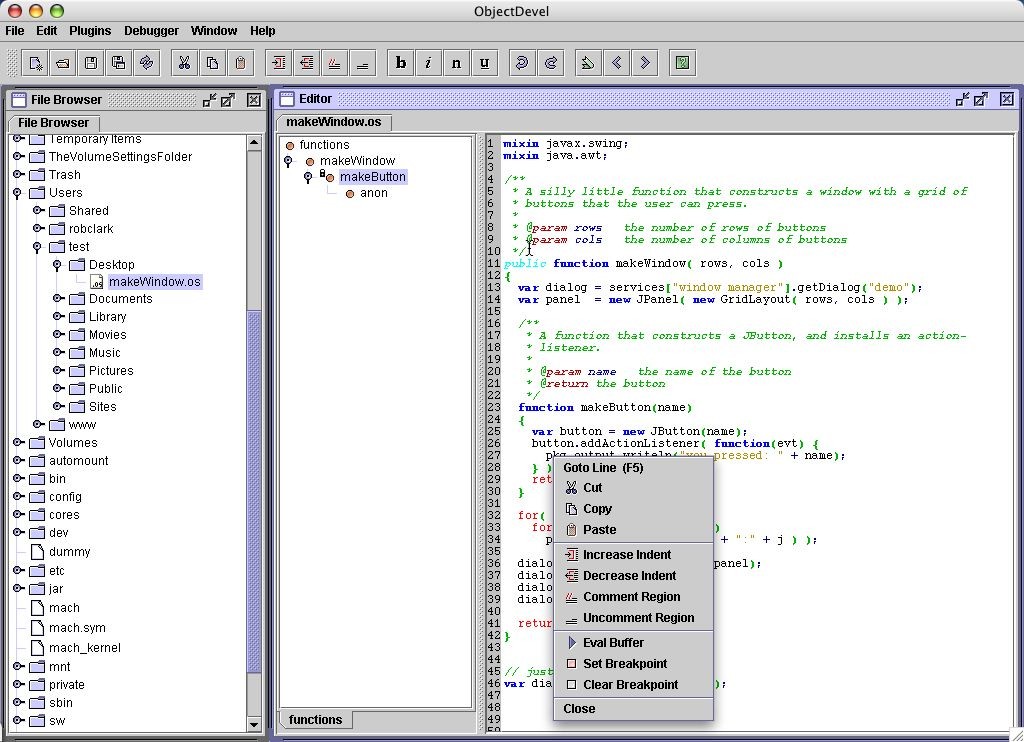Click the Undo toolbar arrow icon
Screen dimensions: 1024x742
click(x=521, y=63)
